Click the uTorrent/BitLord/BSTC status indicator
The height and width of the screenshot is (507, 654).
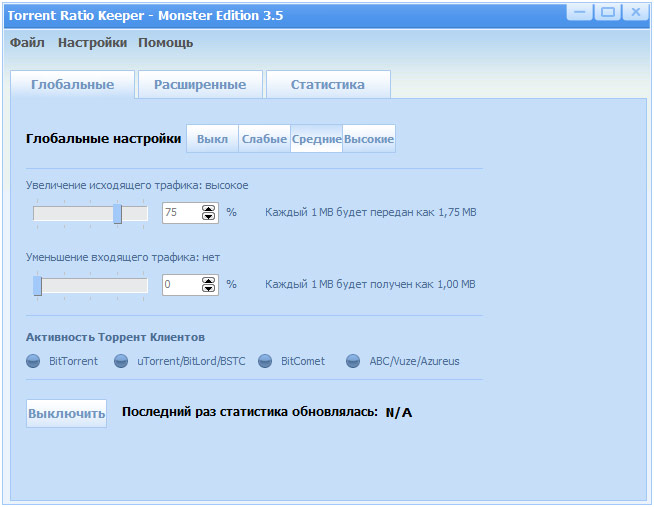(x=121, y=361)
